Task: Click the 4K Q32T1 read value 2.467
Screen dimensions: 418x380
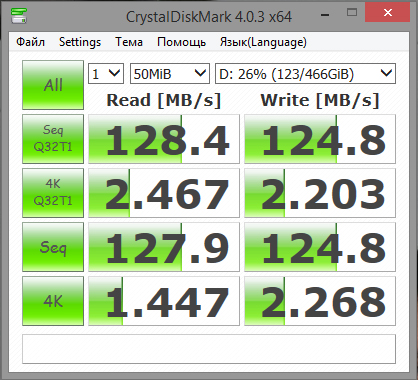Action: pyautogui.click(x=164, y=193)
